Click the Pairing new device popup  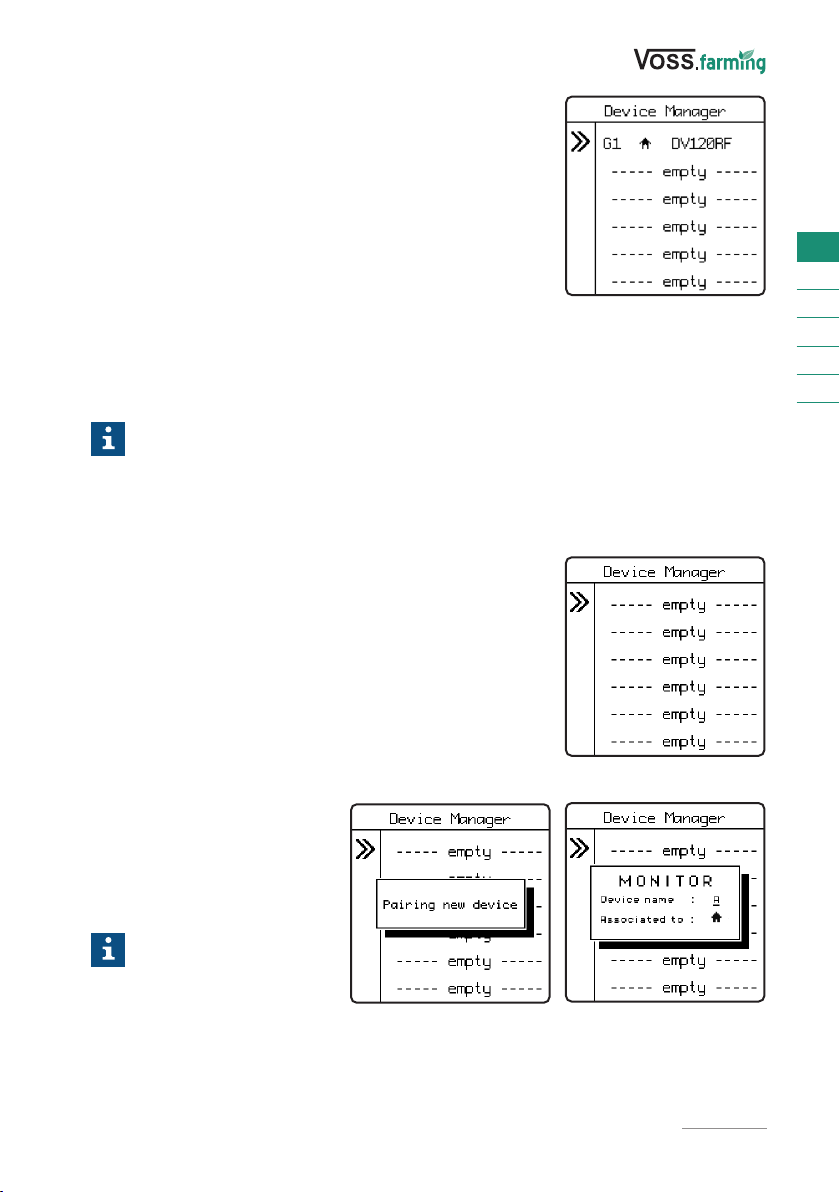(451, 904)
